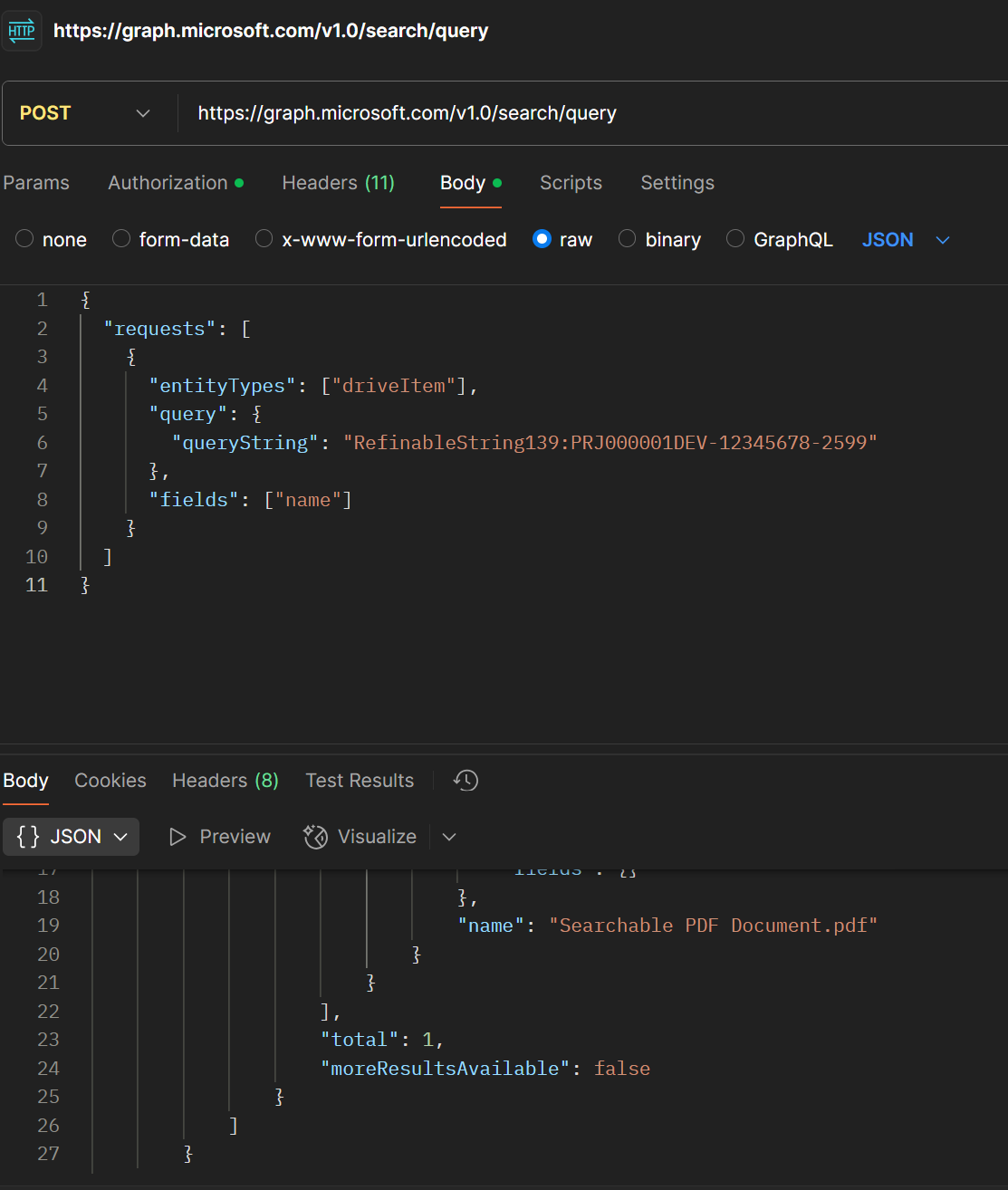Select the x-www-form-urlencoded radio option
This screenshot has height=1190, width=1008.
click(264, 239)
